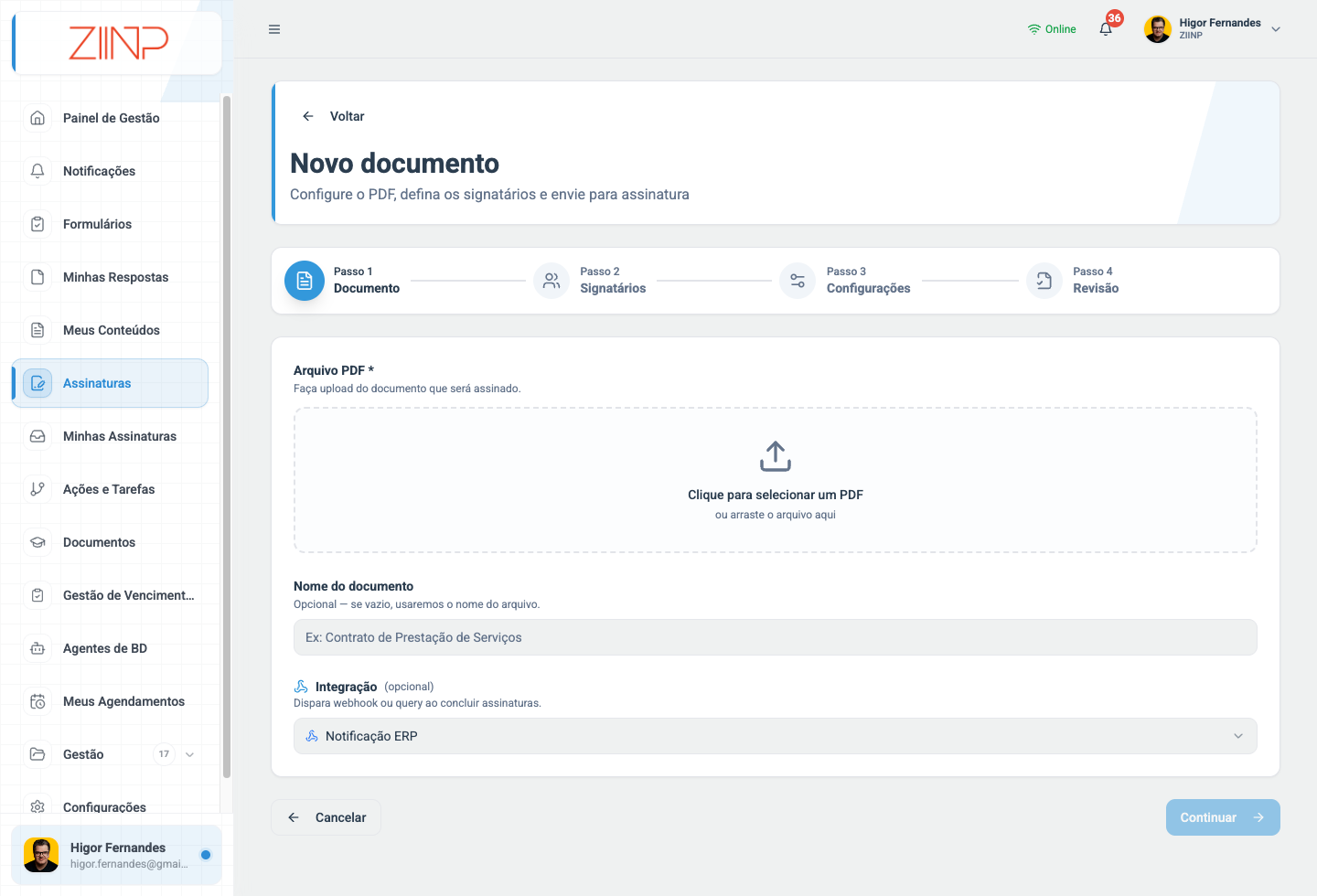Click the Notificações bell icon in sidebar
This screenshot has width=1317, height=896.
(x=37, y=171)
